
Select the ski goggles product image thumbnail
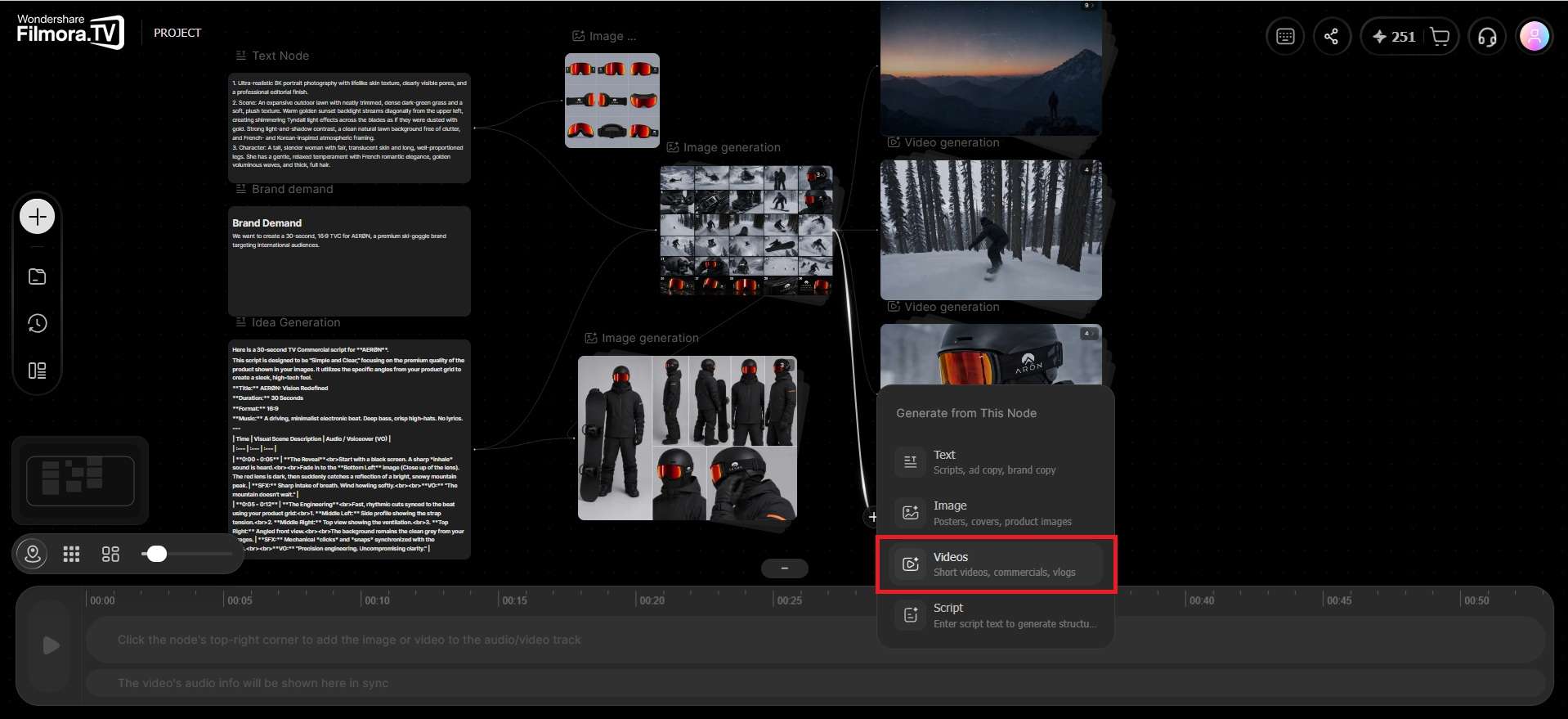point(612,101)
